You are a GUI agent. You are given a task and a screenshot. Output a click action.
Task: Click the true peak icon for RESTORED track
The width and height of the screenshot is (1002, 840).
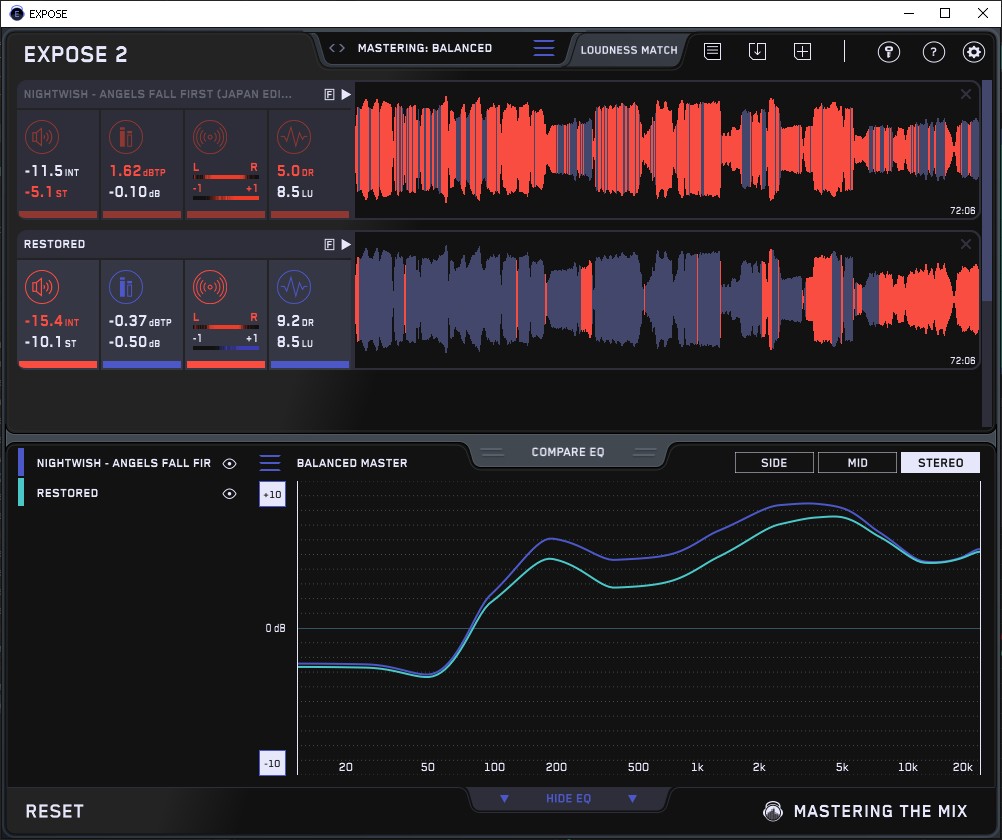point(125,288)
